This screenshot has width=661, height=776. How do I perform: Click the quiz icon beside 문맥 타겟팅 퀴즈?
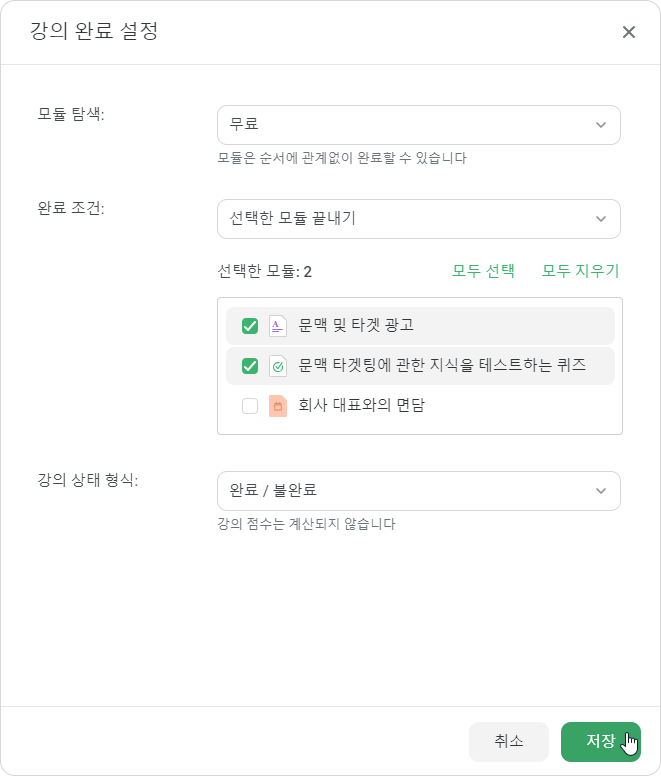(278, 366)
